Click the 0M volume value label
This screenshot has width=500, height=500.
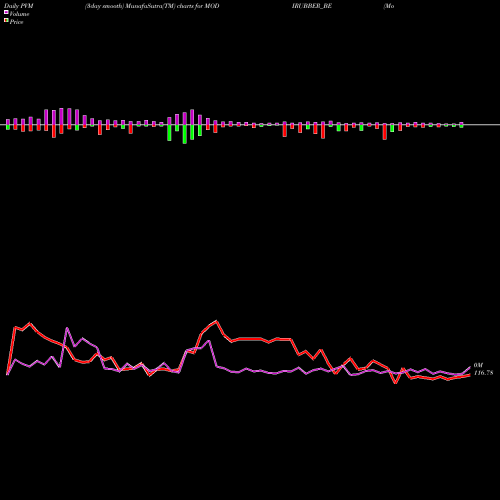478,365
